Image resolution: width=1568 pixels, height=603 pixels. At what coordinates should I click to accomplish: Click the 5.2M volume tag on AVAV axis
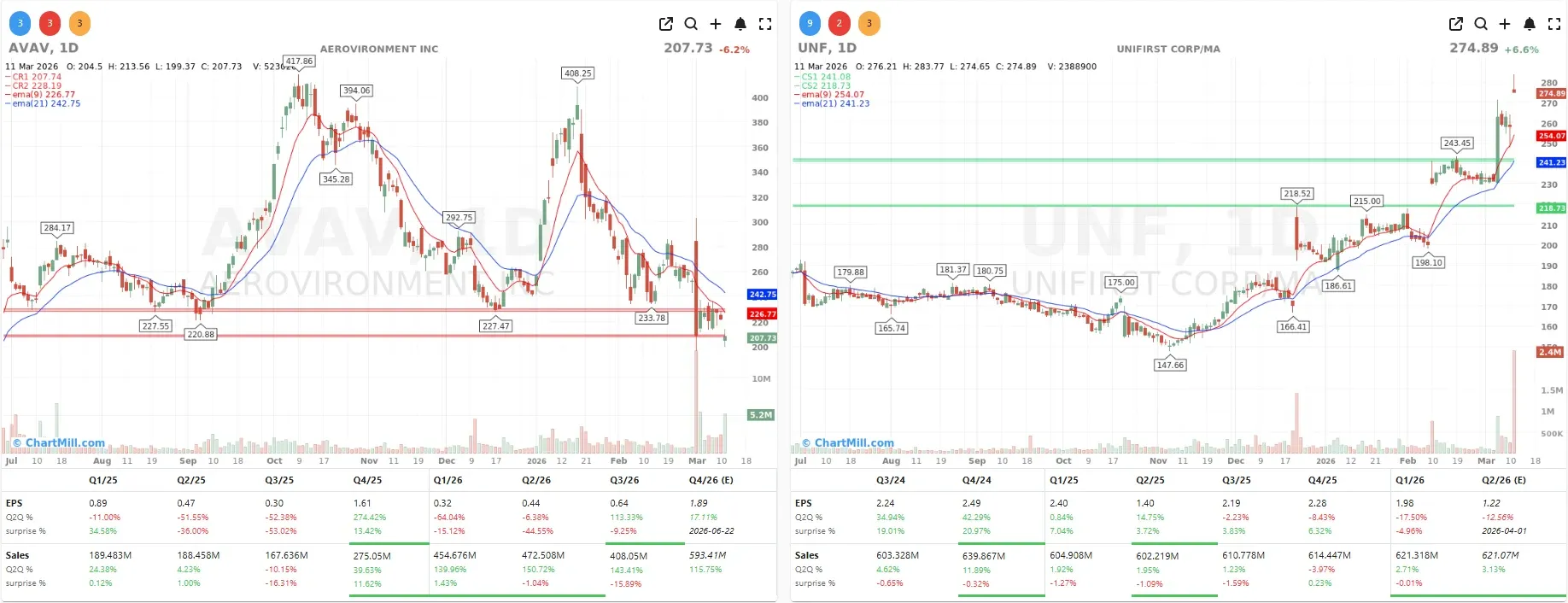coord(761,415)
